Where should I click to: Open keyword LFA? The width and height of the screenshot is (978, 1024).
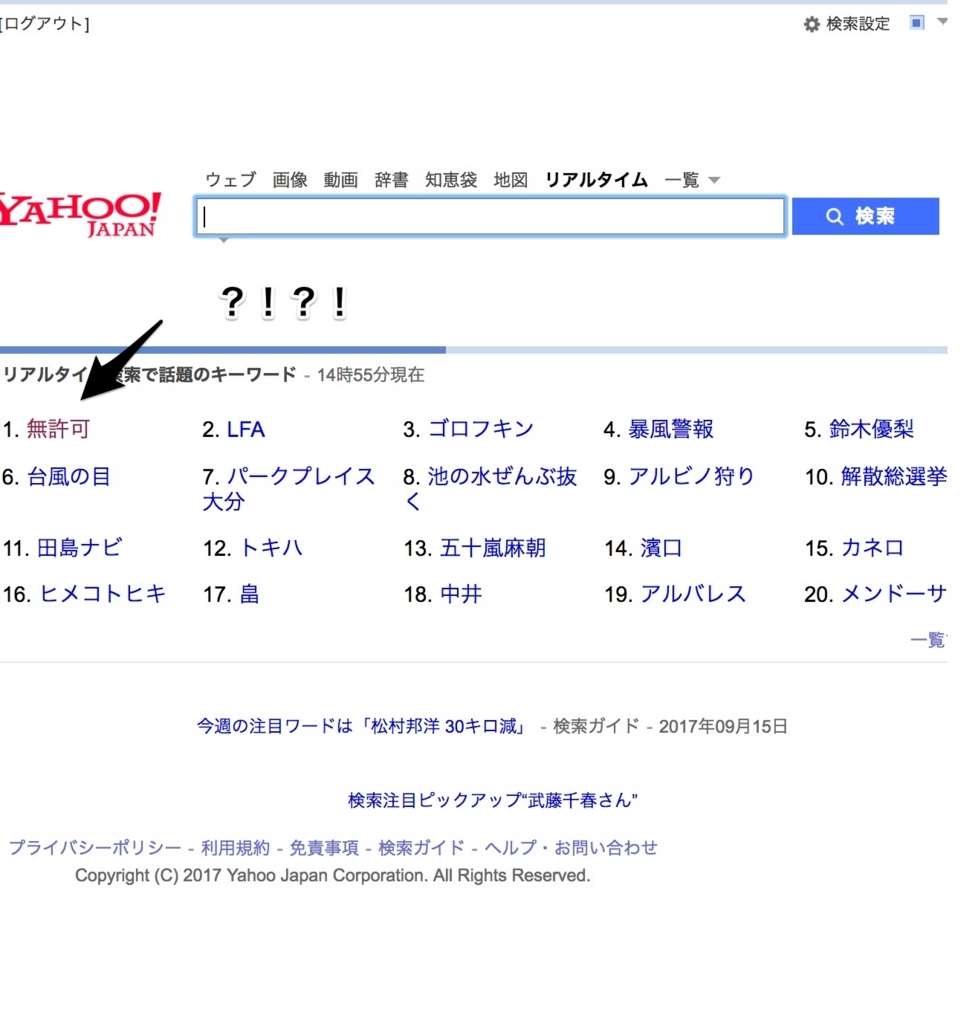pos(245,429)
